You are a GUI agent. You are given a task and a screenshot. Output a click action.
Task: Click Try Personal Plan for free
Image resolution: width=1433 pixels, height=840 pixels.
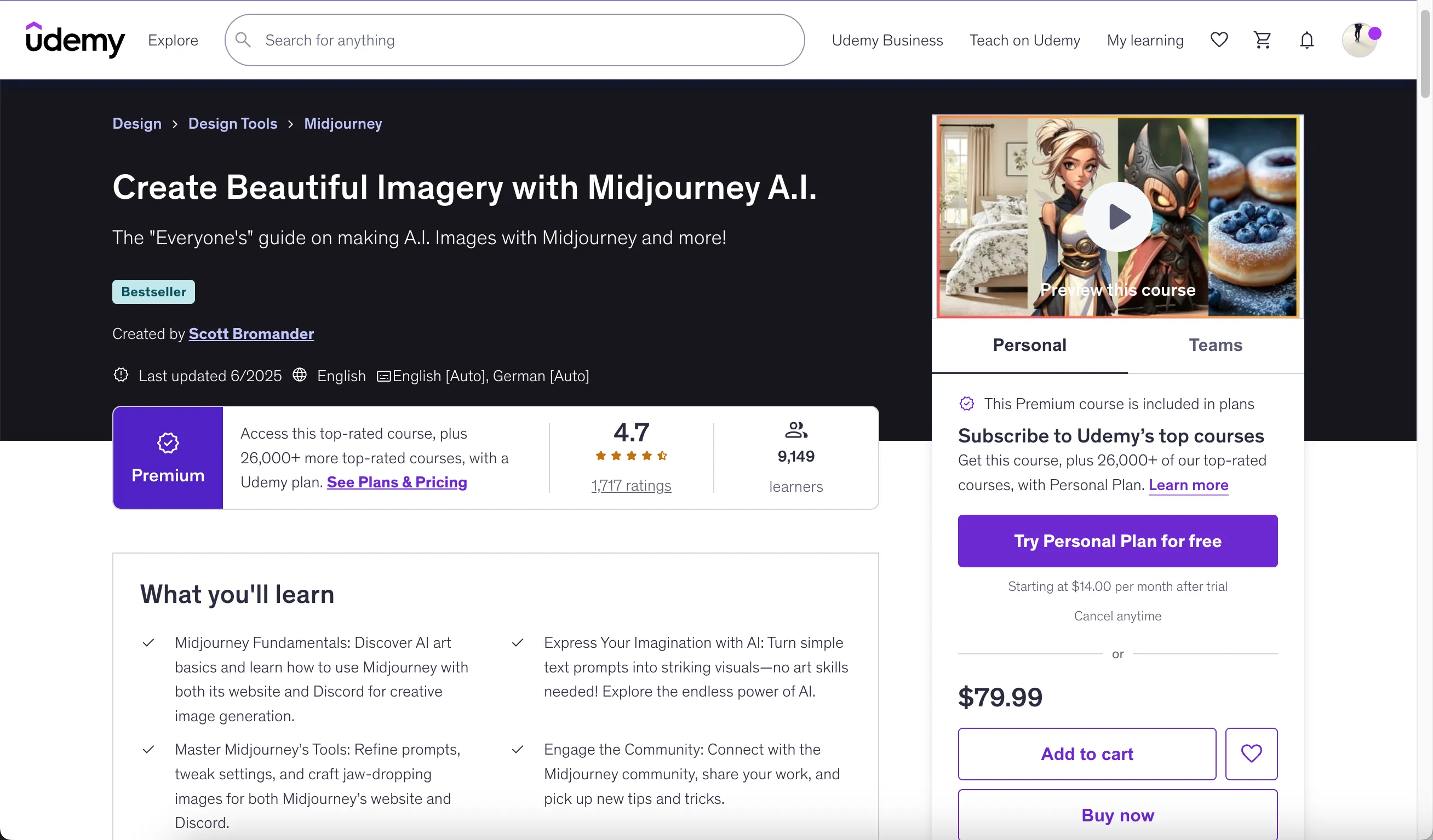[1117, 541]
